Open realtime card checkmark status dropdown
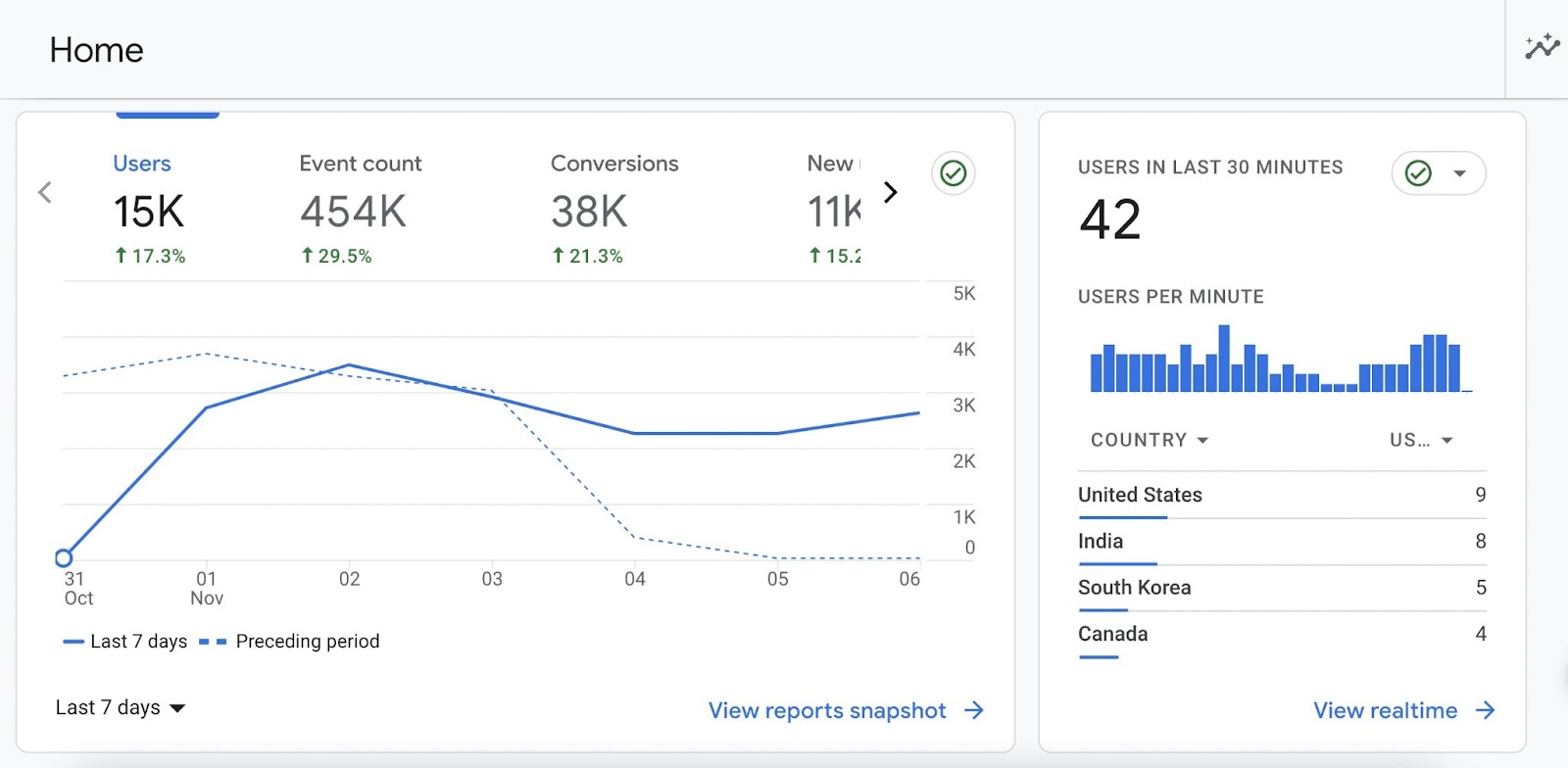The image size is (1568, 768). (x=1439, y=173)
